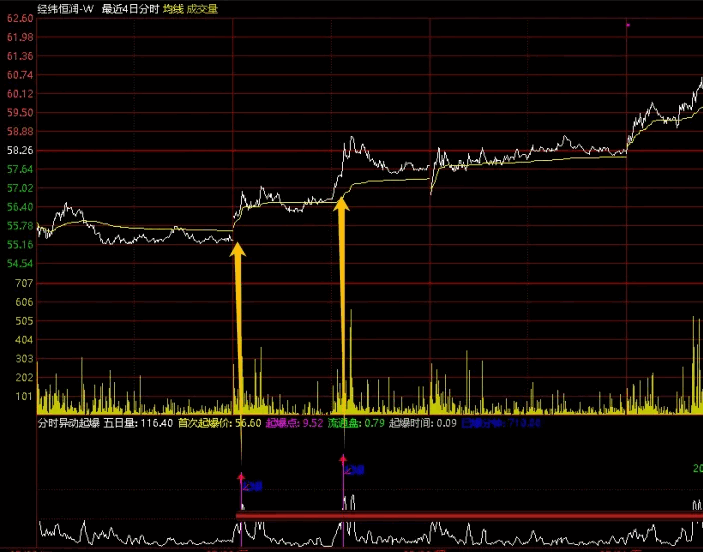Click the 55.78 price axis label
703x552 pixels.
(20, 226)
